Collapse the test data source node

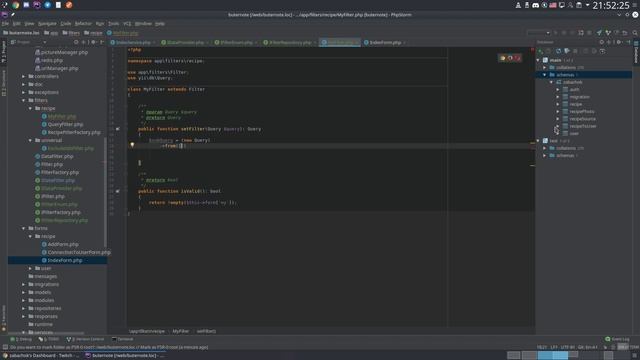[x=538, y=141]
